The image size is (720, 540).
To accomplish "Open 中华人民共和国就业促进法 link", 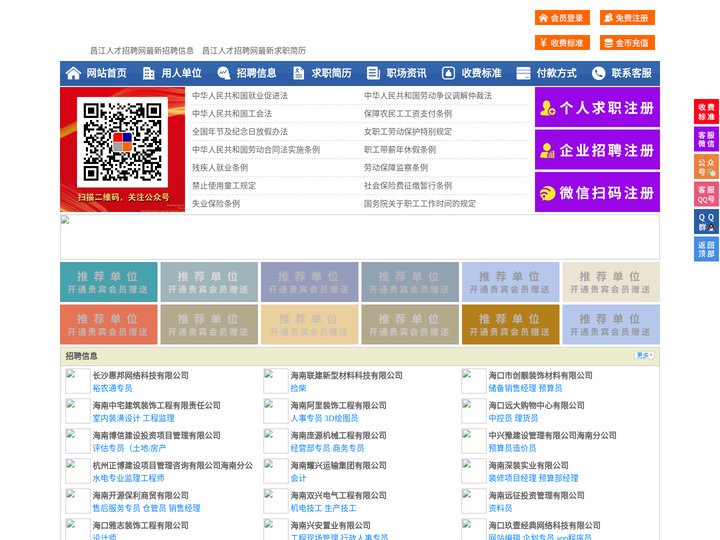I will (240, 96).
